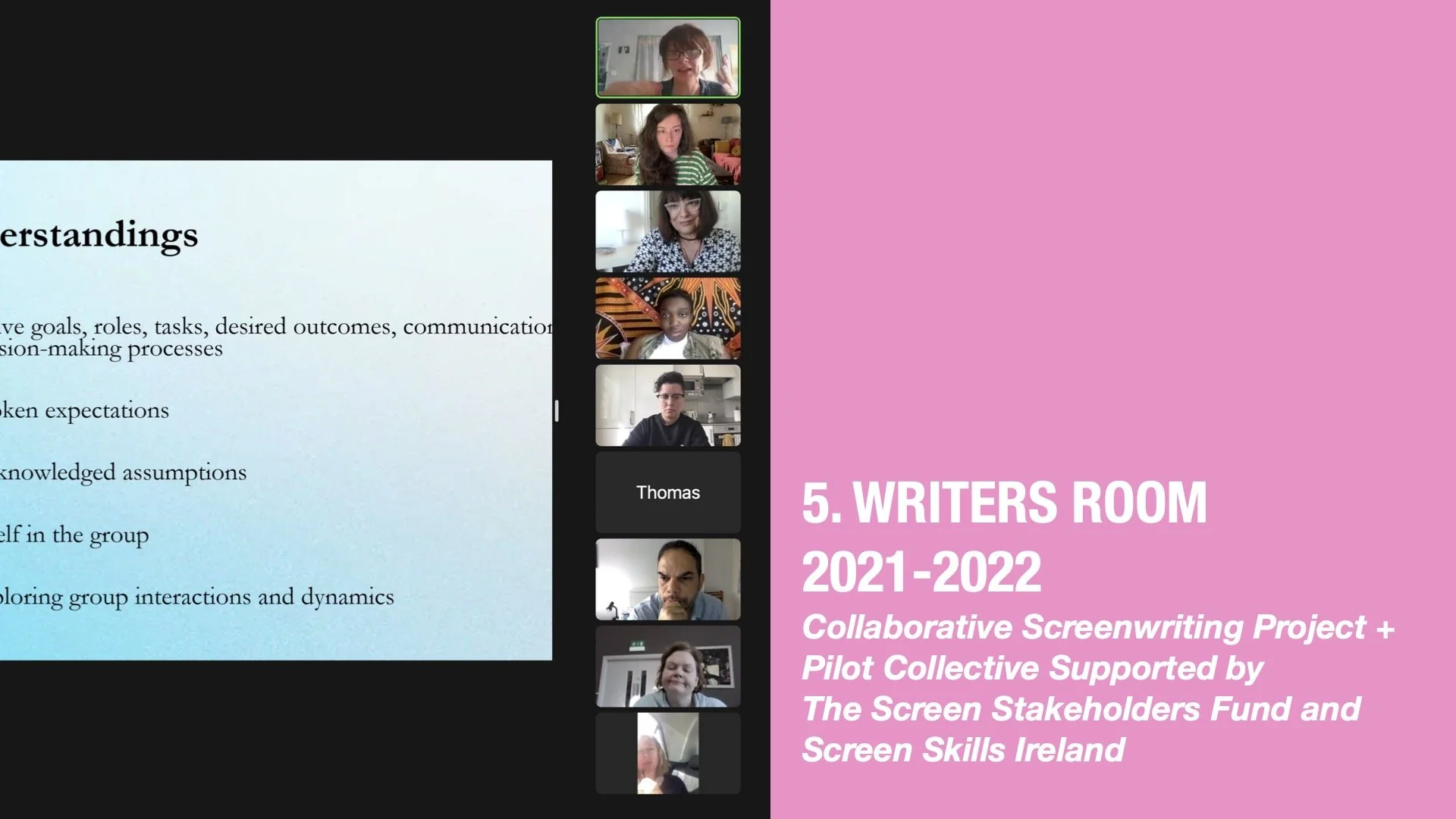The image size is (1456, 819).
Task: Select the tile below green exit sign
Action: point(667,667)
